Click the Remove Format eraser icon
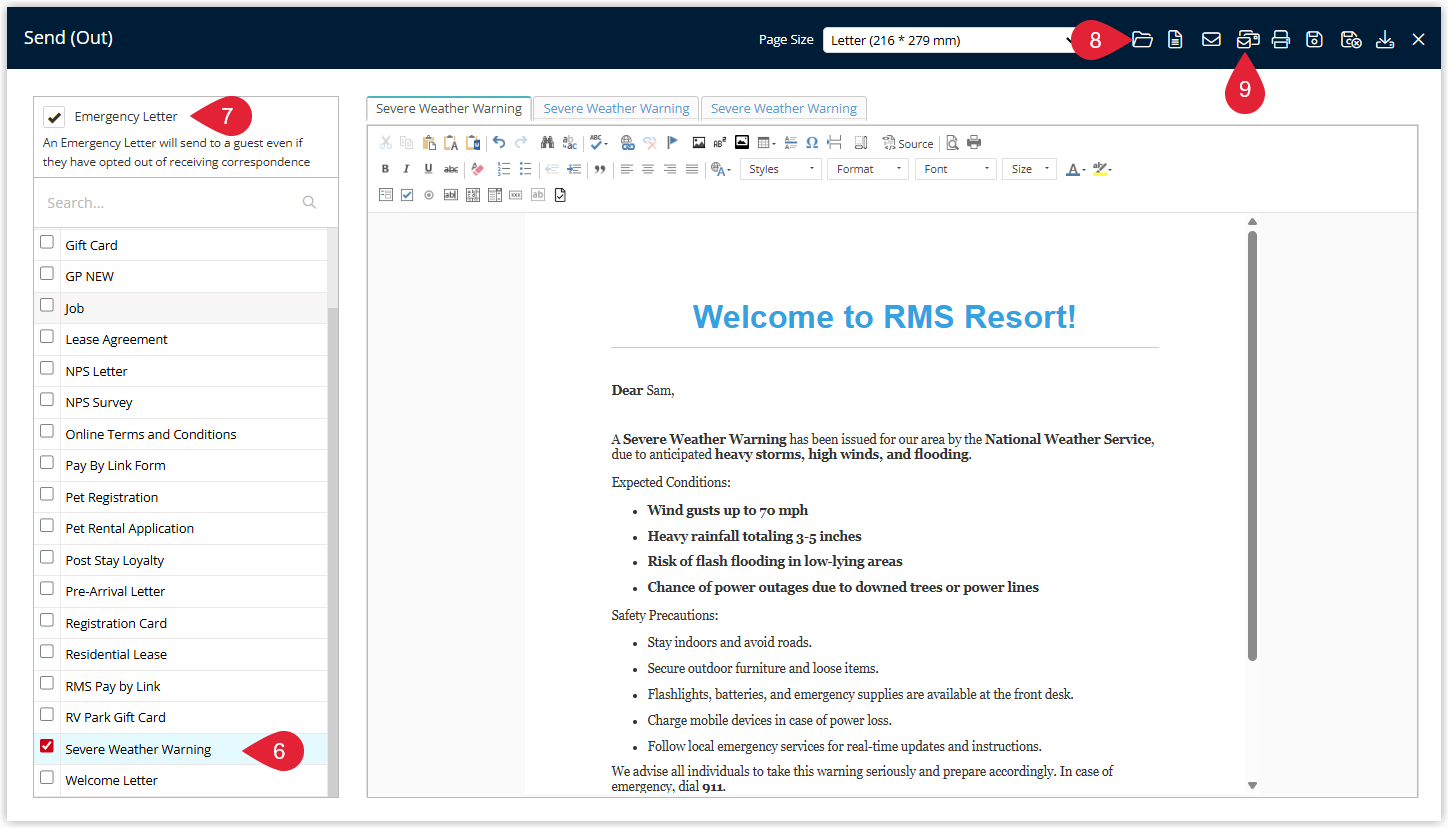 pyautogui.click(x=477, y=169)
